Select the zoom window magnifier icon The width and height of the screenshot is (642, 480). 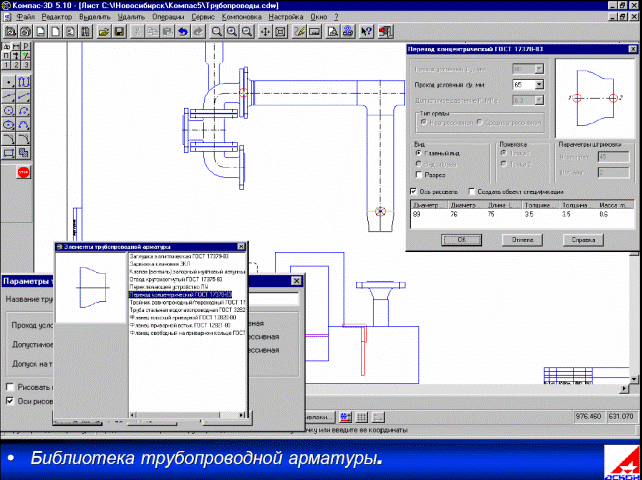(217, 32)
